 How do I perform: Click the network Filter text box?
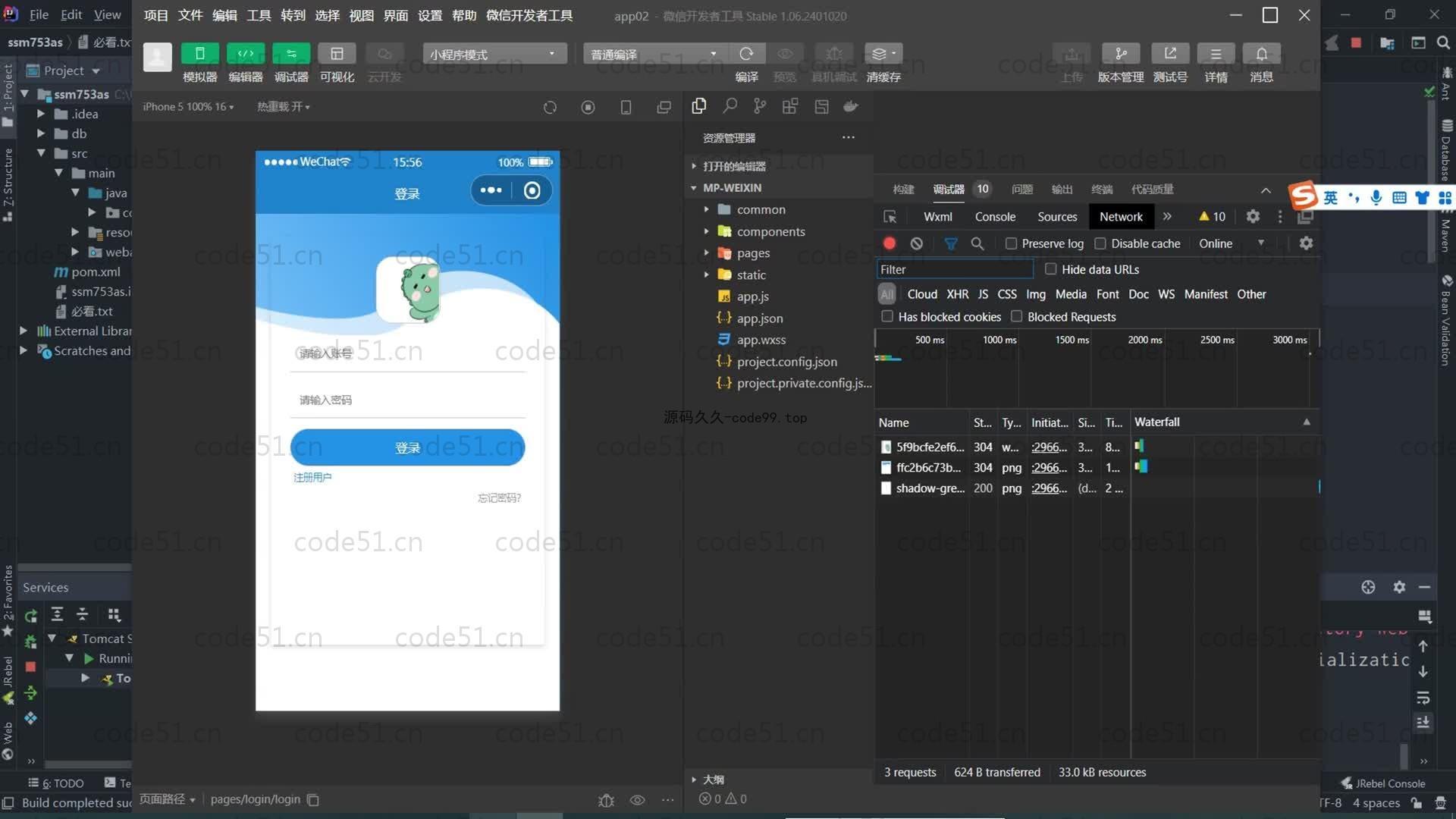[x=955, y=269]
